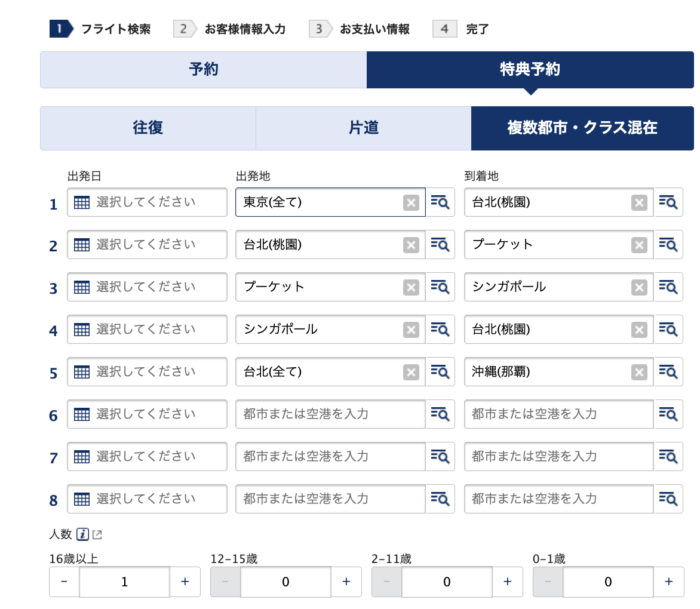Open calendar icon for row 1 departure date
This screenshot has height=609, width=700.
click(82, 203)
